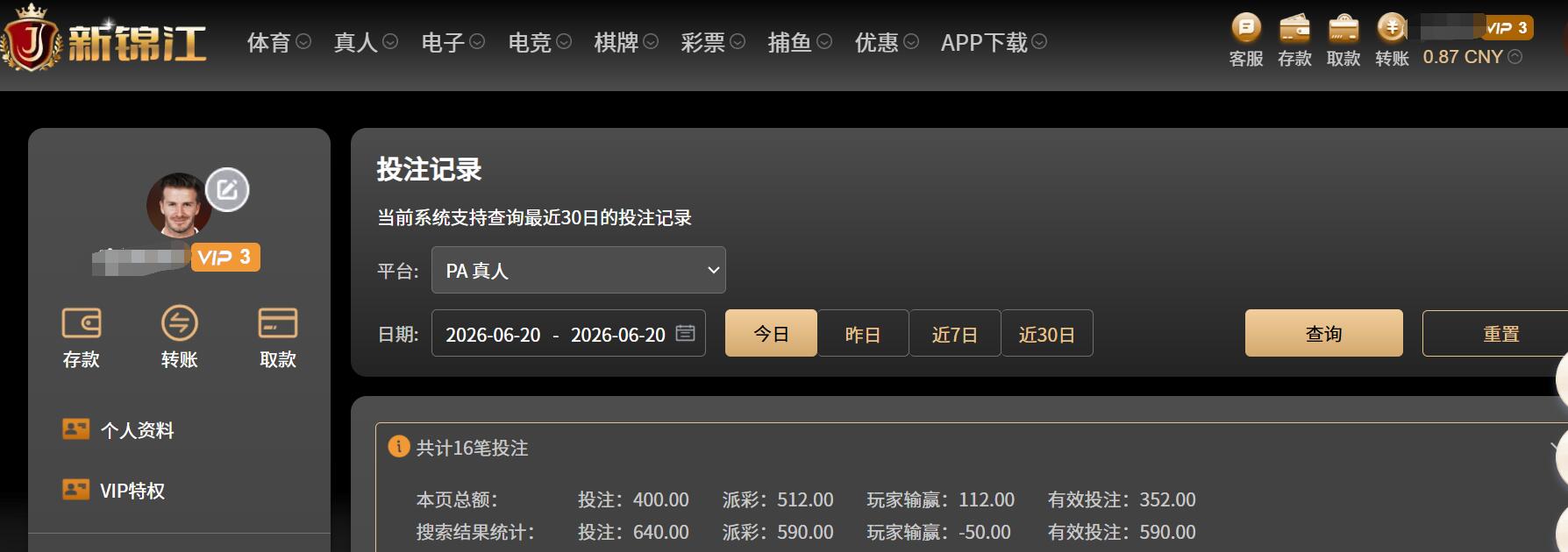This screenshot has width=1568, height=552.
Task: Expand the APP下载 dropdown chevron
Action: 1039,41
